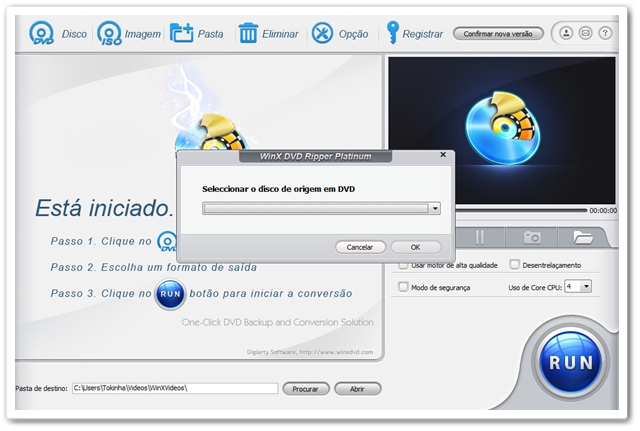Click the video preview thumbnail
This screenshot has width=640, height=431.
(502, 130)
